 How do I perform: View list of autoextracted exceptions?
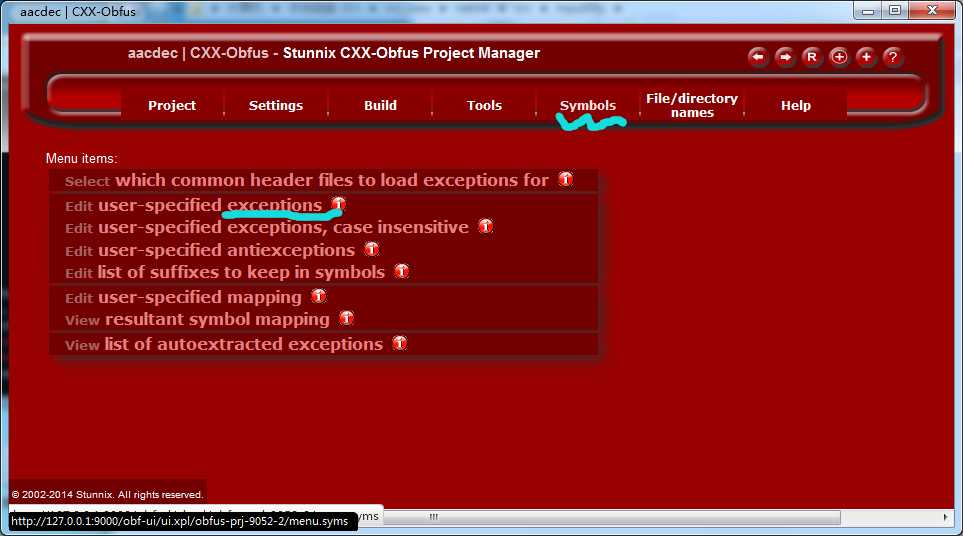(224, 344)
